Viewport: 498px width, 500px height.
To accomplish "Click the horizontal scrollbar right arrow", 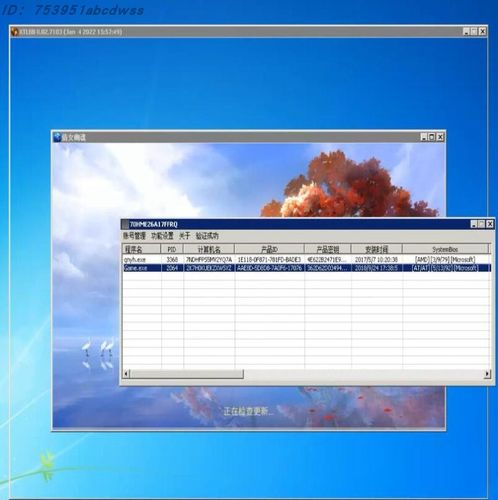I will [x=487, y=374].
